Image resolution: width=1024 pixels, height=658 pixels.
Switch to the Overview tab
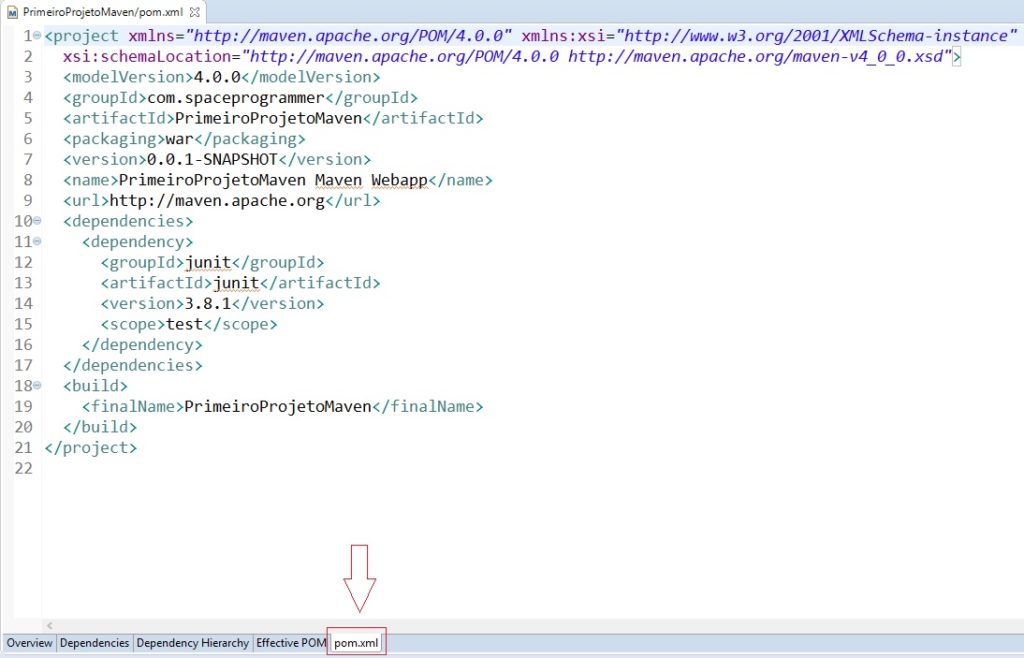tap(29, 643)
